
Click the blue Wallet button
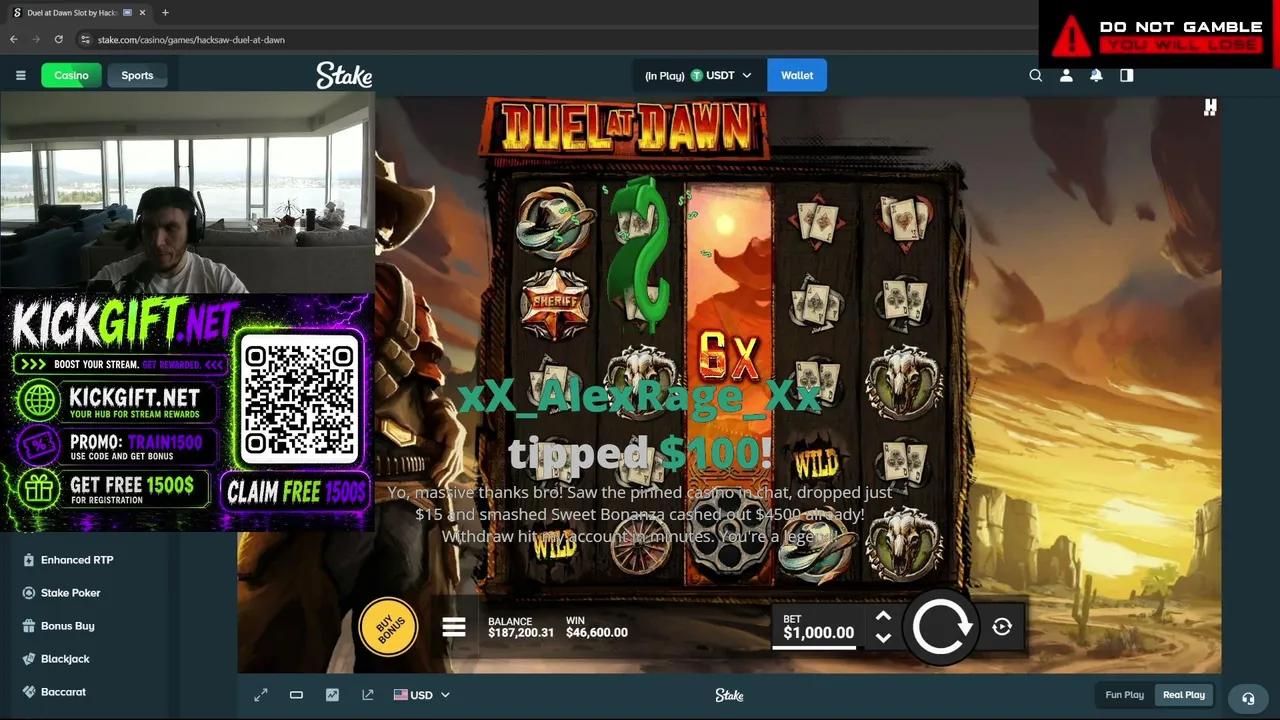click(x=797, y=75)
